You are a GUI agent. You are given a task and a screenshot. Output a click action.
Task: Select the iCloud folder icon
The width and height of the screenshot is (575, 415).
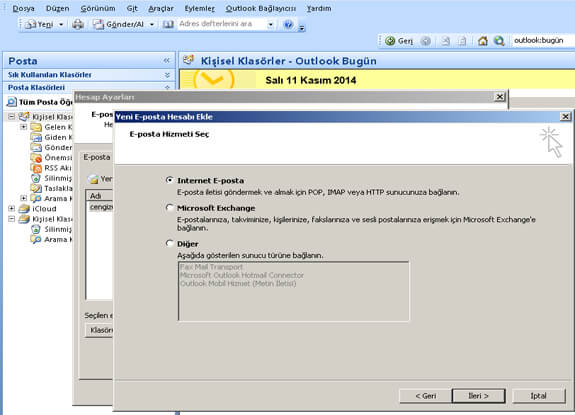pyautogui.click(x=24, y=209)
